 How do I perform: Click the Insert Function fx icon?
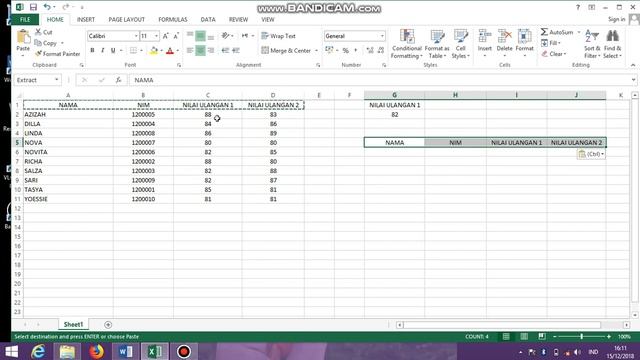click(x=118, y=80)
